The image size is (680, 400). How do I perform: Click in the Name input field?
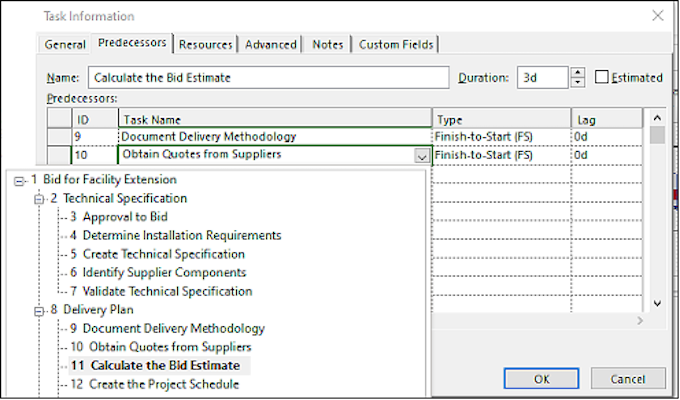coord(268,78)
